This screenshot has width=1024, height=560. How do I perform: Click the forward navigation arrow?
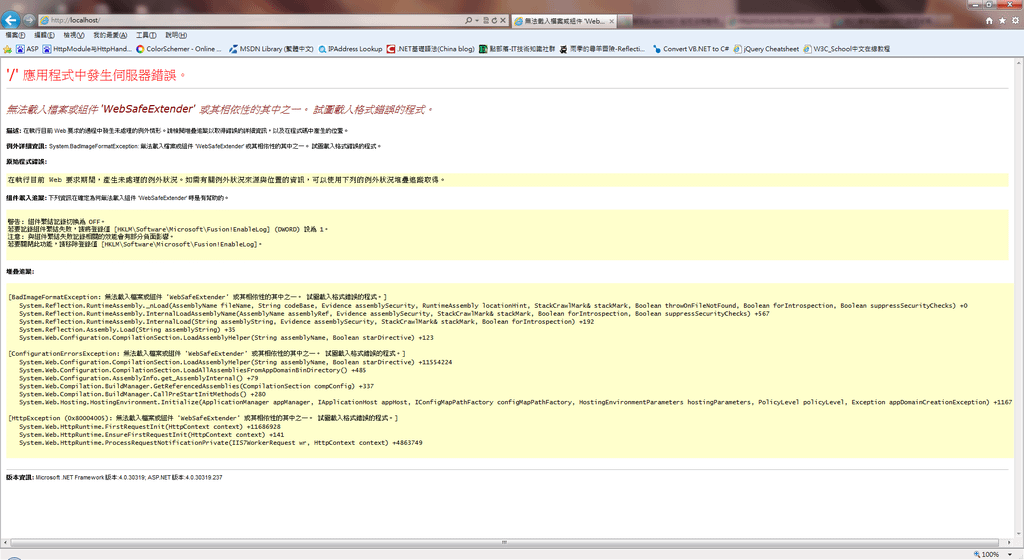click(x=29, y=20)
